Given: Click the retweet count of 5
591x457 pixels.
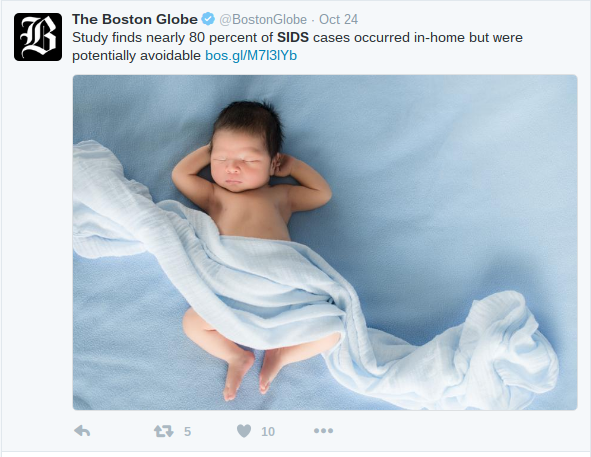Looking at the screenshot, I should [187, 431].
